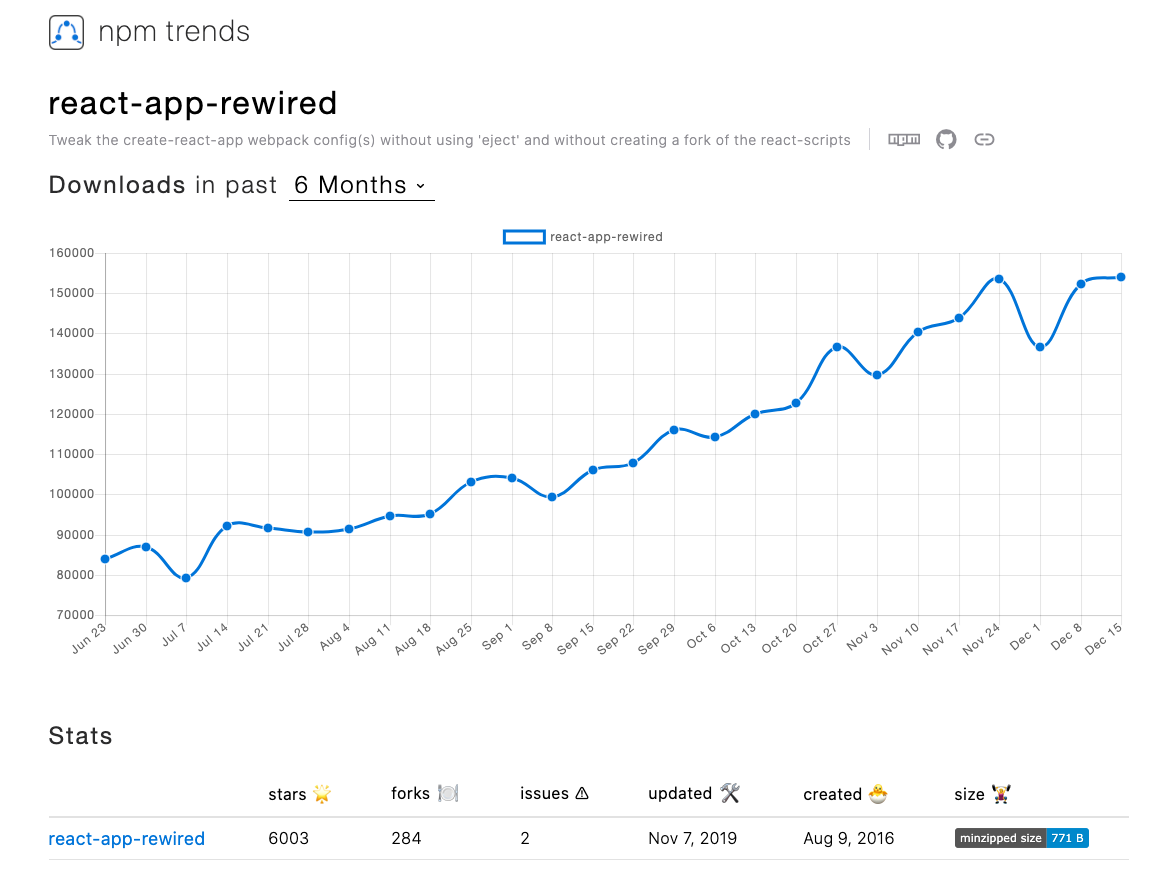1166x895 pixels.
Task: Click the homepage link icon
Action: click(984, 139)
